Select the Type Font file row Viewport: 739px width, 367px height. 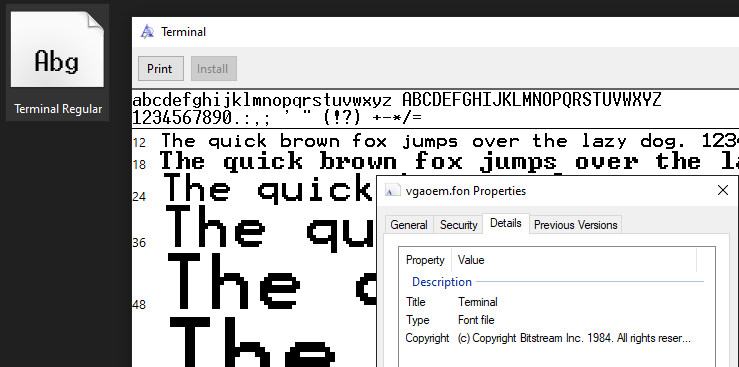click(x=557, y=320)
